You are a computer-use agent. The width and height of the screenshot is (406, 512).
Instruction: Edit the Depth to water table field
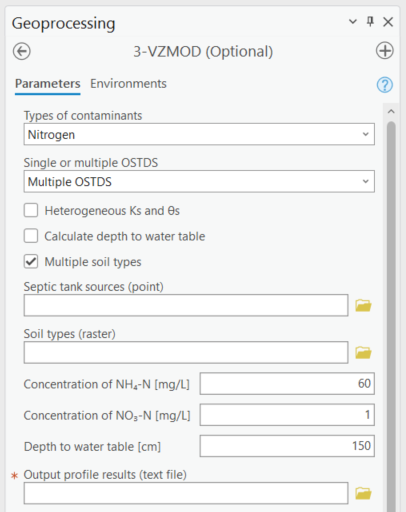(287, 446)
